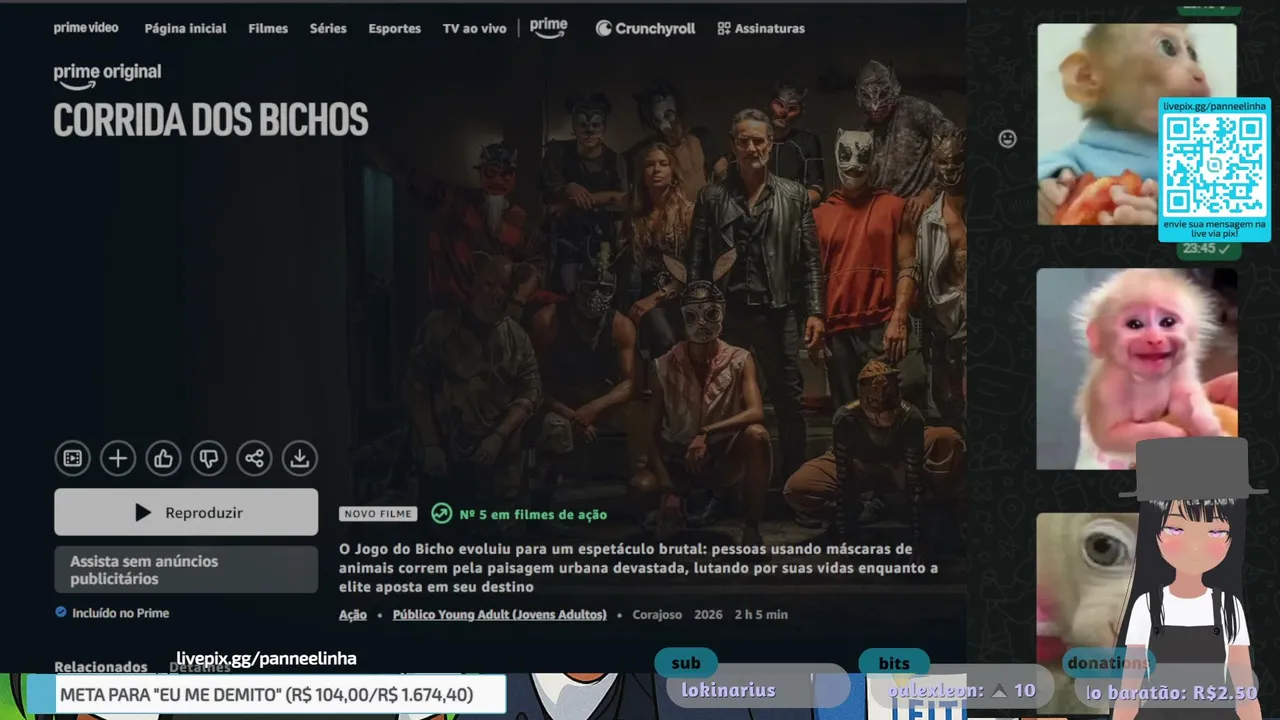Click the blue checkmark next to Incluído no Prime
1280x720 pixels.
pos(61,613)
